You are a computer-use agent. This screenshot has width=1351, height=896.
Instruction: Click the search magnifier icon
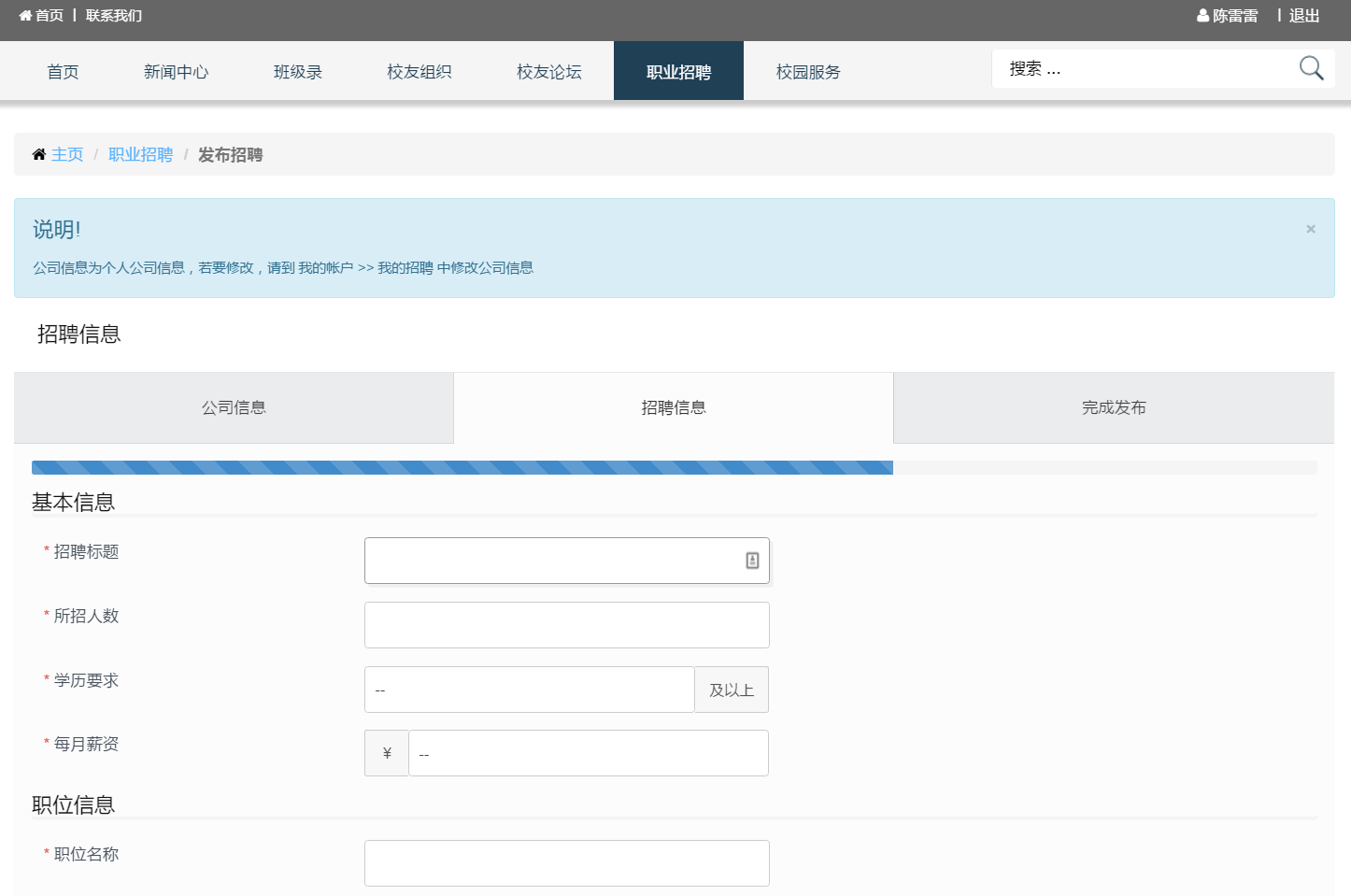[1311, 68]
